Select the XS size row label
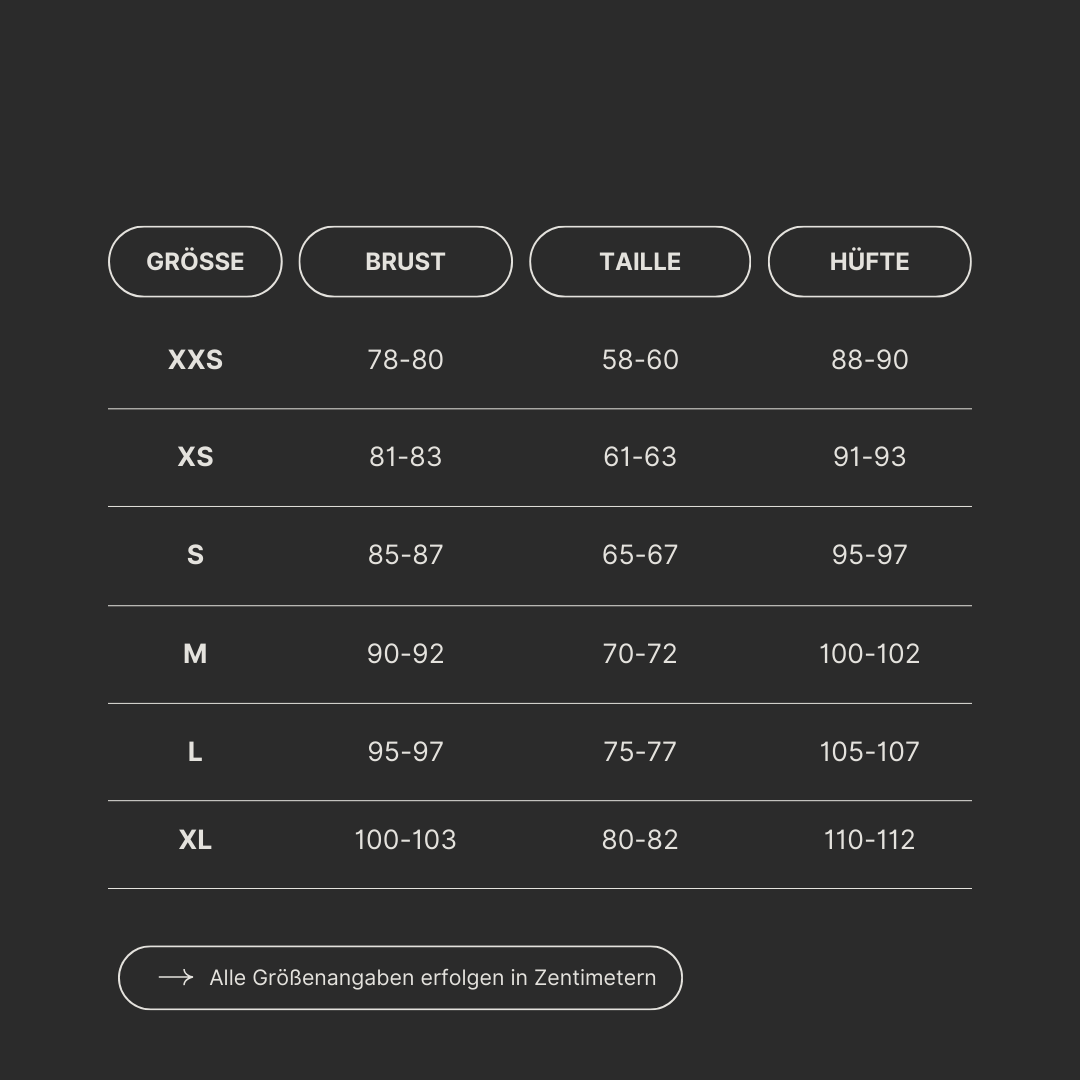Viewport: 1080px width, 1080px height. (195, 457)
